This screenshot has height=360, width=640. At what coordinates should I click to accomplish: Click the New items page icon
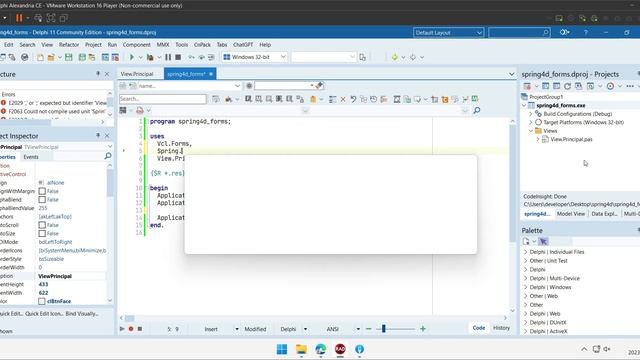tap(40, 57)
